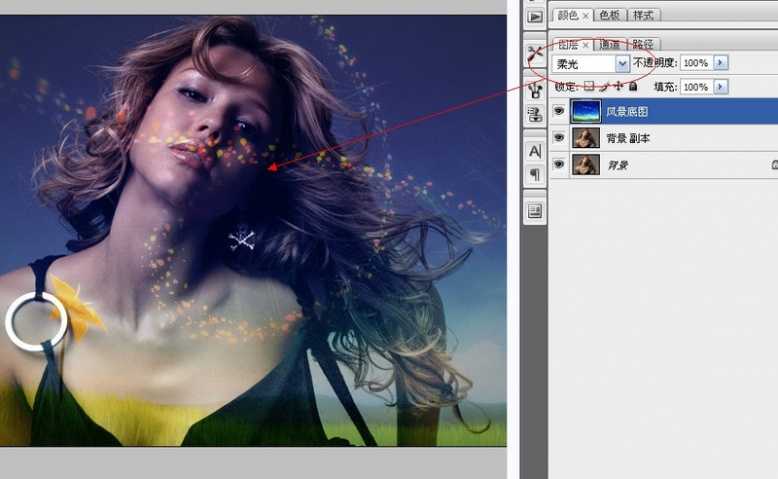Select the 风景底图 layer name

(x=627, y=112)
